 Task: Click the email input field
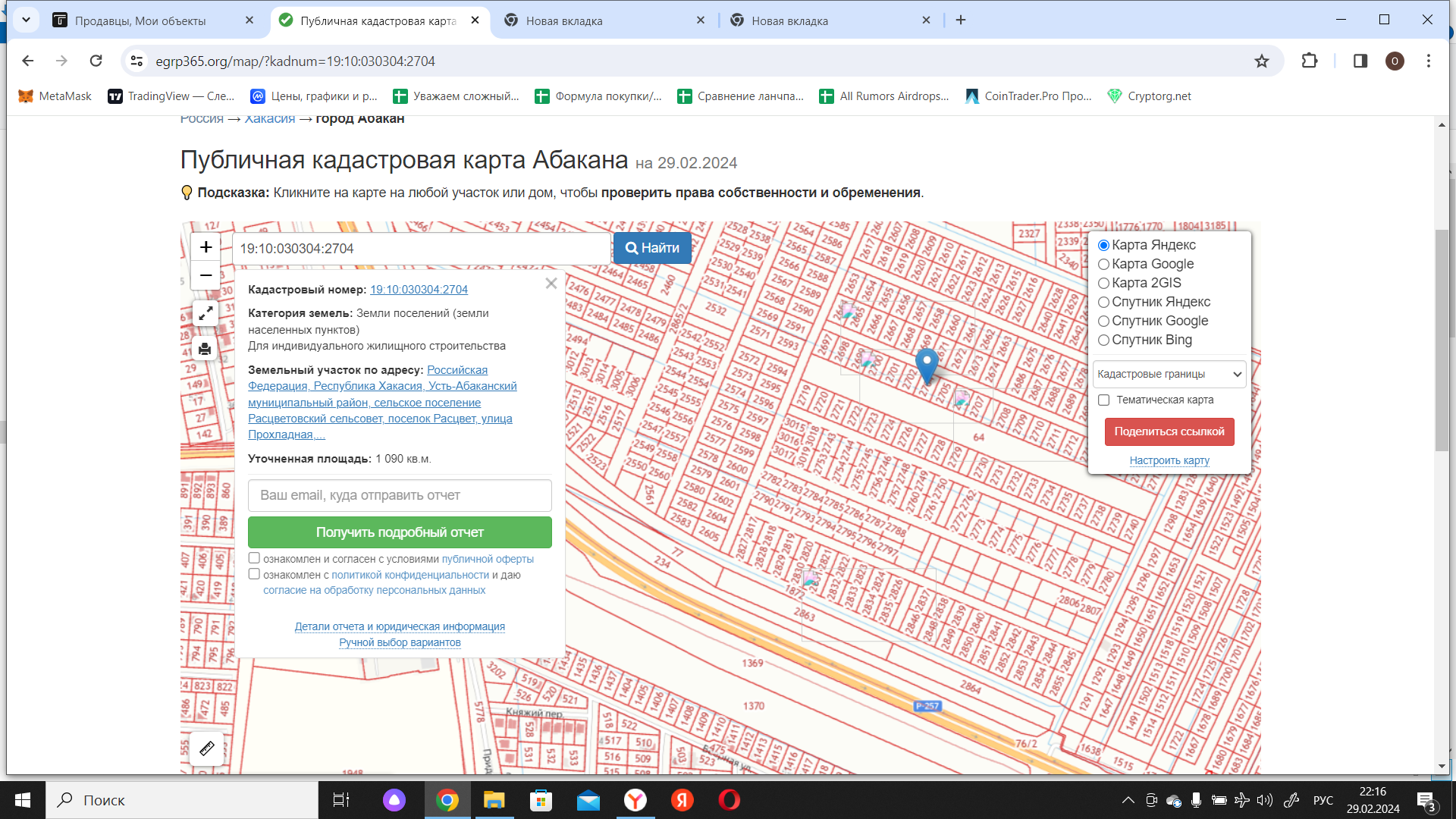click(400, 495)
